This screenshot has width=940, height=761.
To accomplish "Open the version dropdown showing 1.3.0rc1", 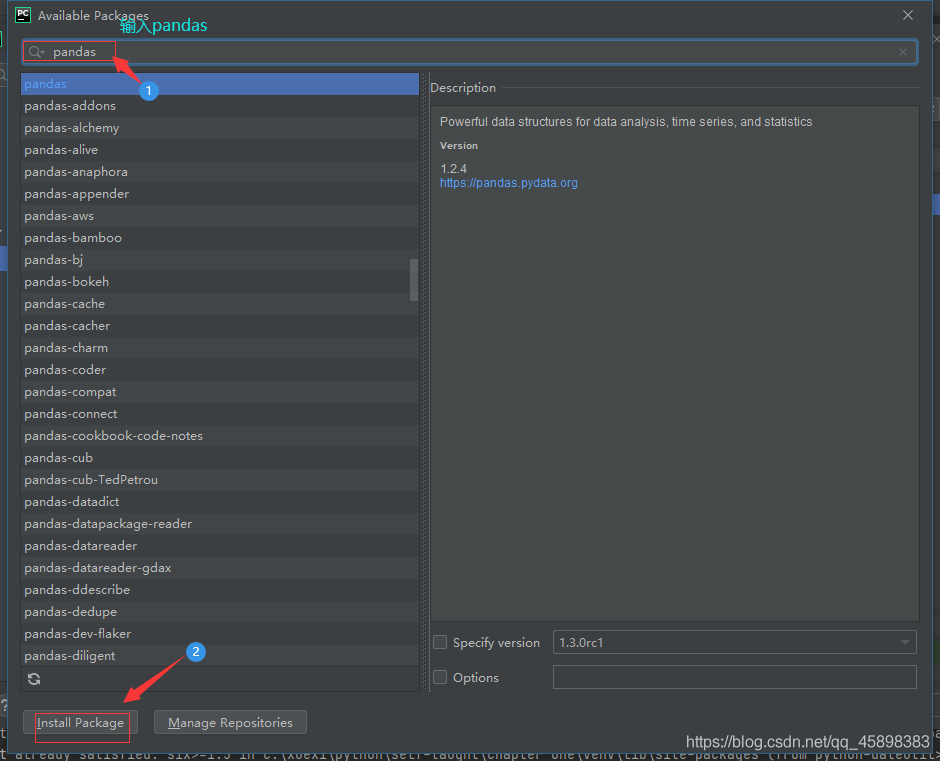I will click(x=734, y=642).
